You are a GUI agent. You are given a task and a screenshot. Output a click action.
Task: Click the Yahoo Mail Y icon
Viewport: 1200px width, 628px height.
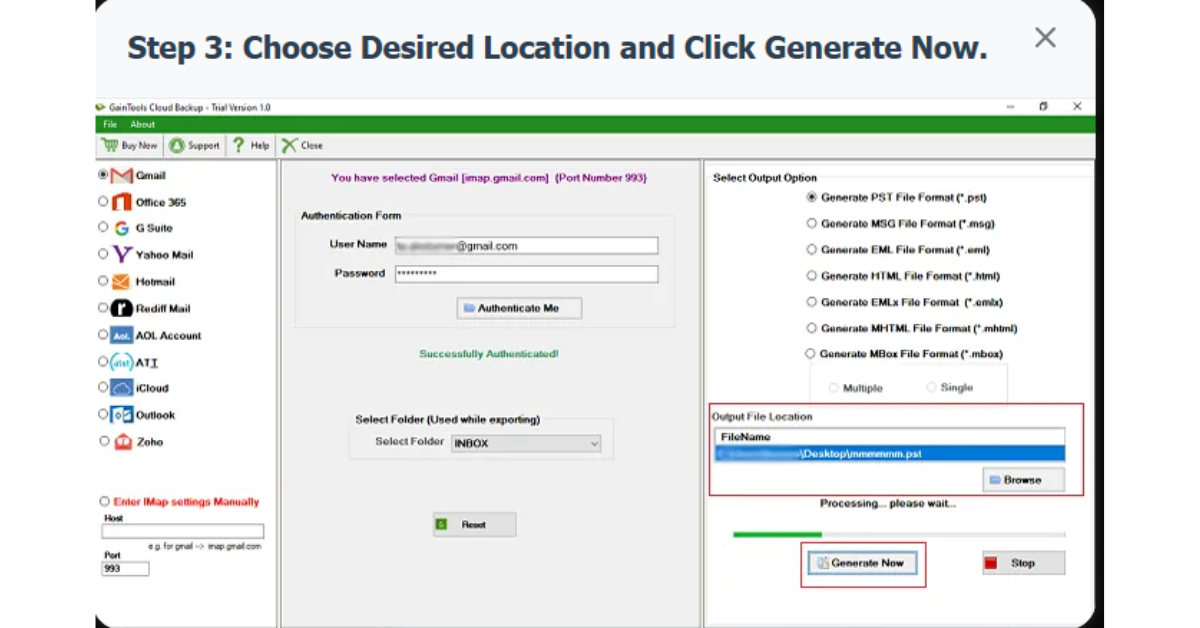(x=122, y=255)
